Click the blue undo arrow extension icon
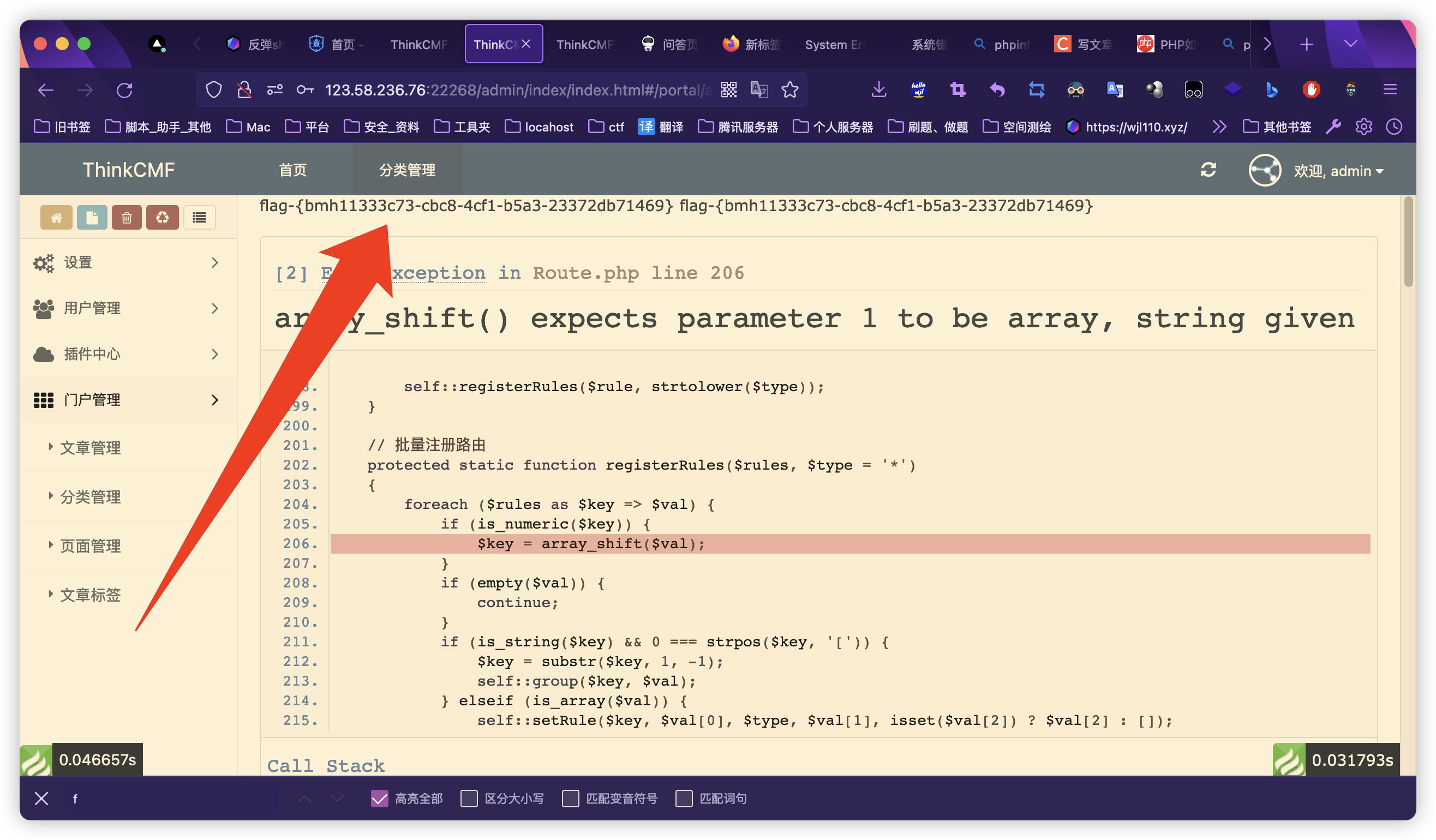The height and width of the screenshot is (840, 1436). pyautogui.click(x=997, y=89)
